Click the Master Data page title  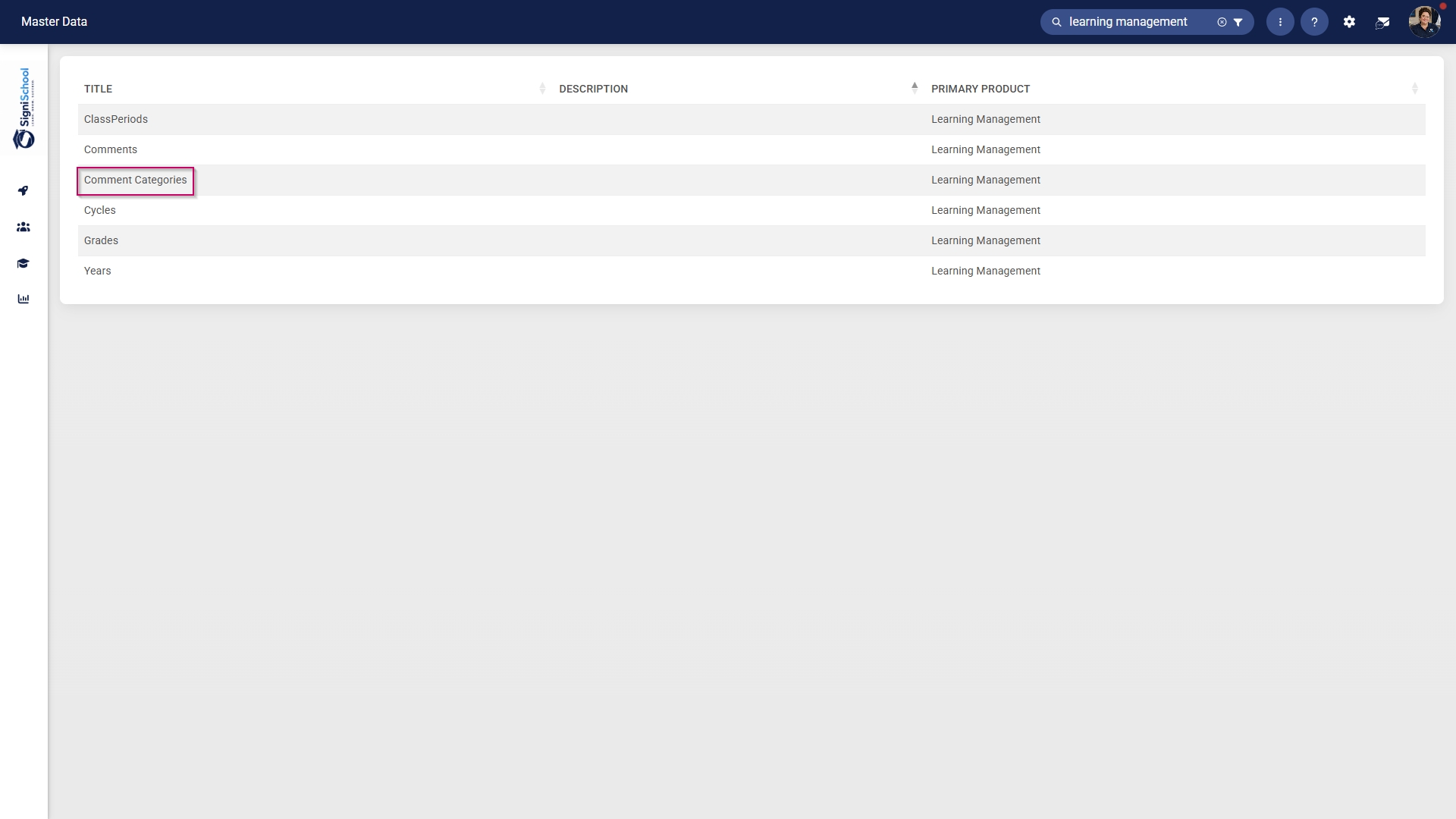click(x=54, y=22)
